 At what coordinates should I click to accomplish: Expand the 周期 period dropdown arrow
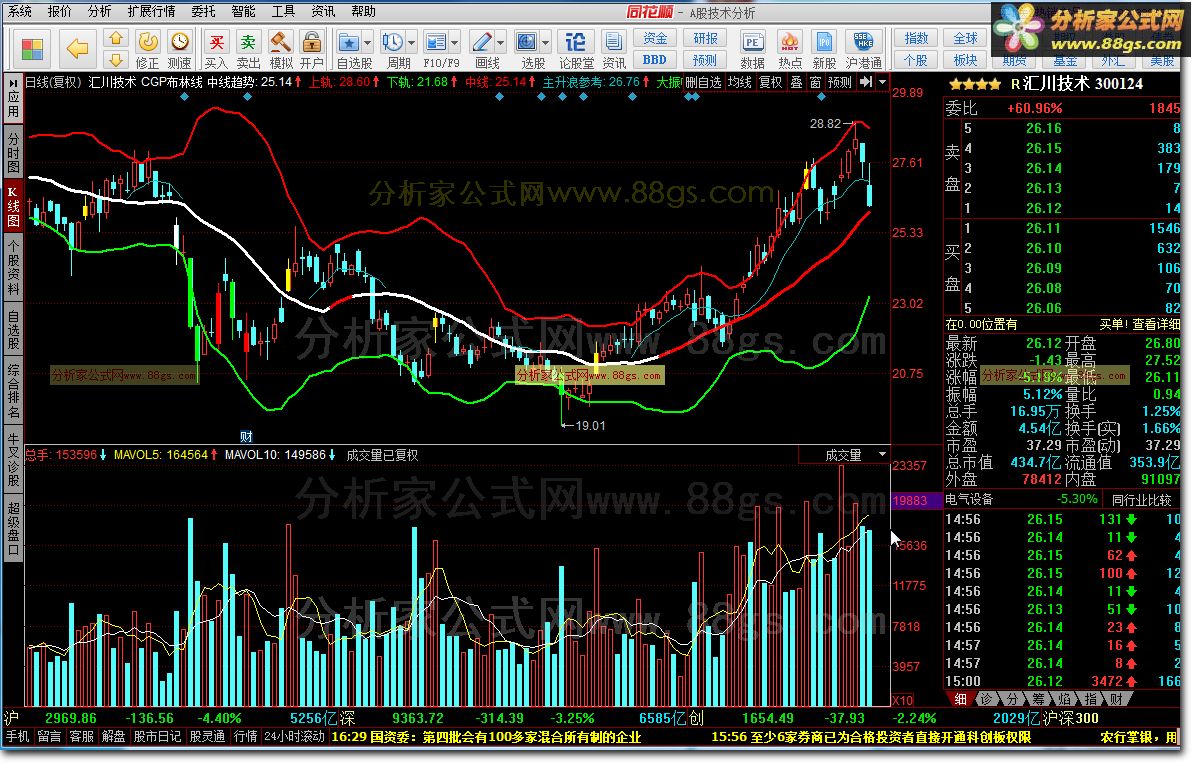coord(412,43)
